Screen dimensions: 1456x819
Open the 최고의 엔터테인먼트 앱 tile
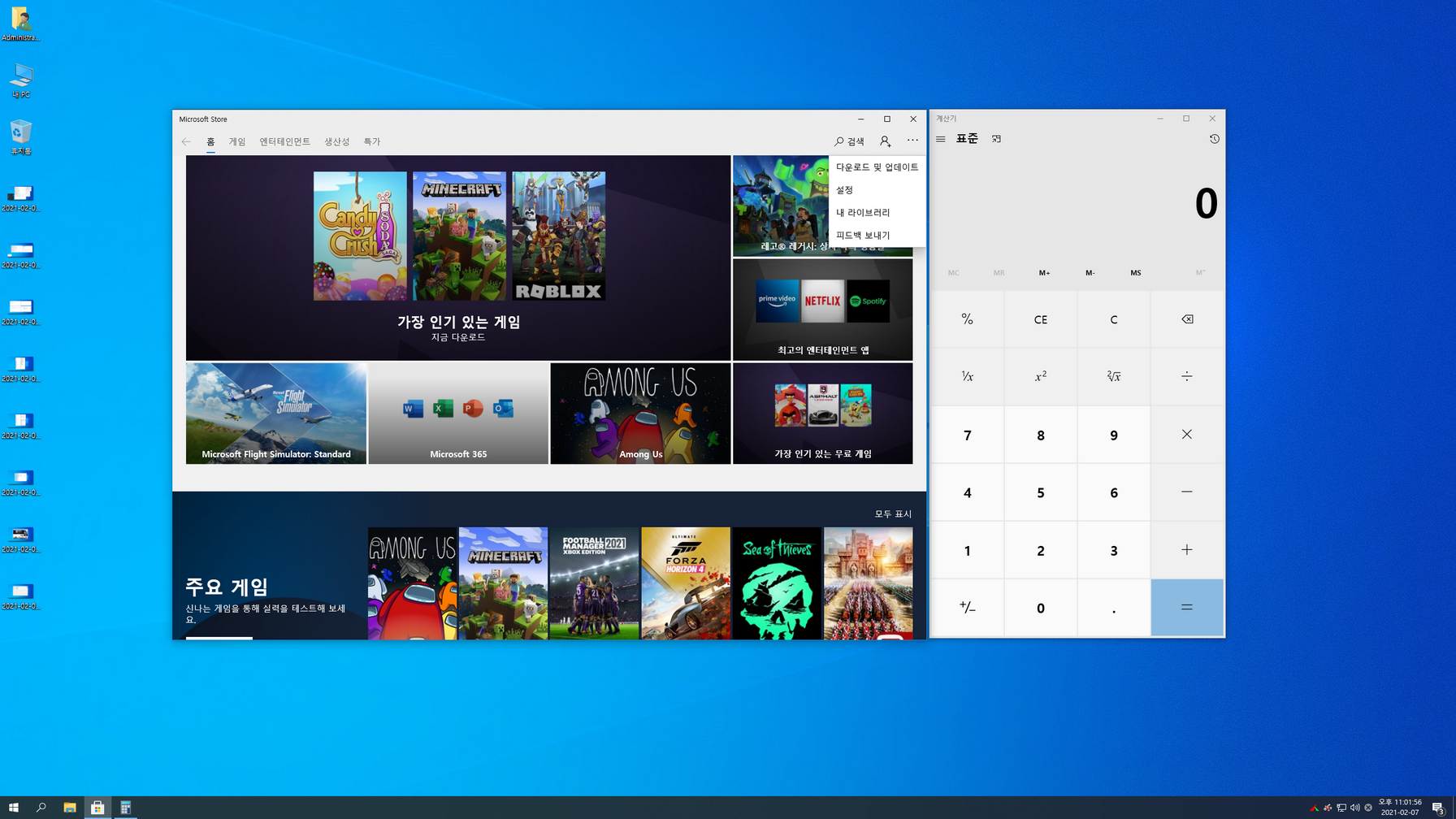point(822,310)
